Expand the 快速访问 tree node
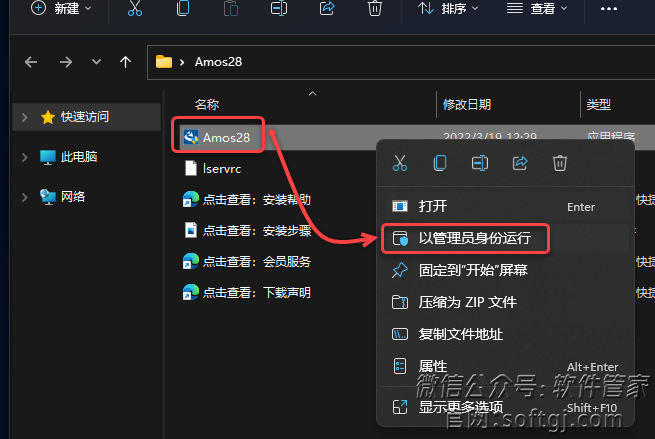 click(x=24, y=117)
